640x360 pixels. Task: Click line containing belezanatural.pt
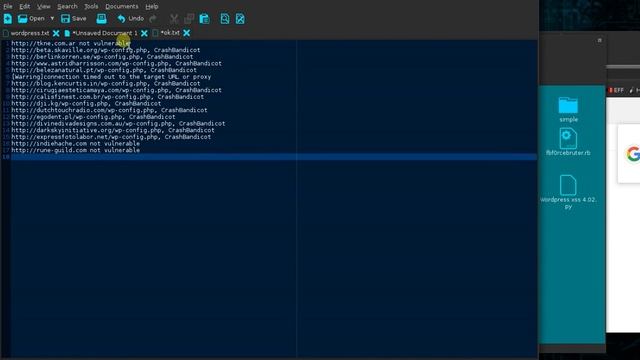104,70
